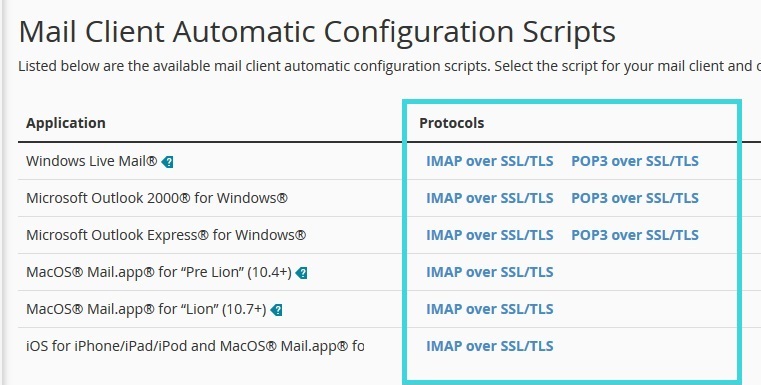Viewport: 761px width, 385px height.
Task: Click help icon beside Lion (10.7+) Mail.app
Action: 276,310
